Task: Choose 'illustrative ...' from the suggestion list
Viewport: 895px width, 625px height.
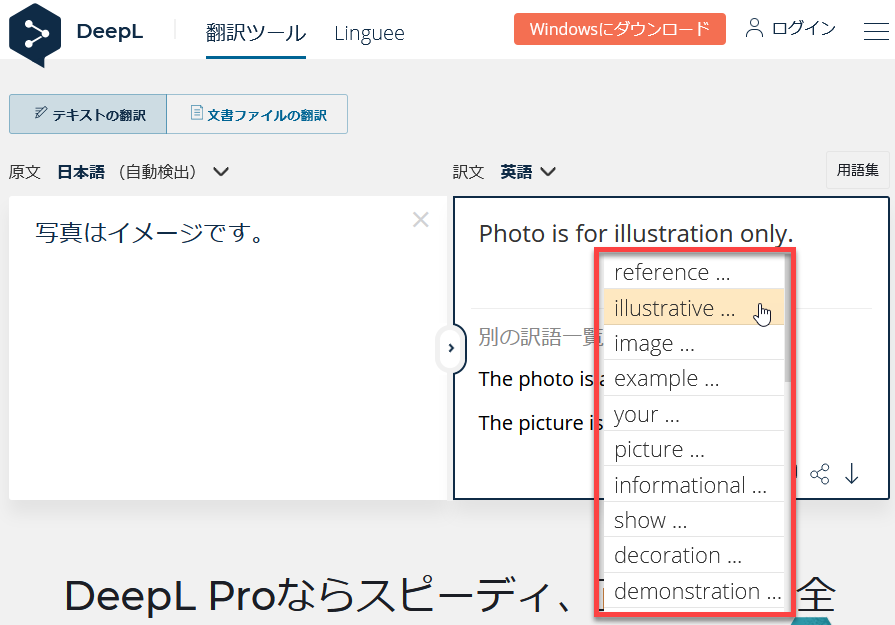Action: (x=674, y=309)
